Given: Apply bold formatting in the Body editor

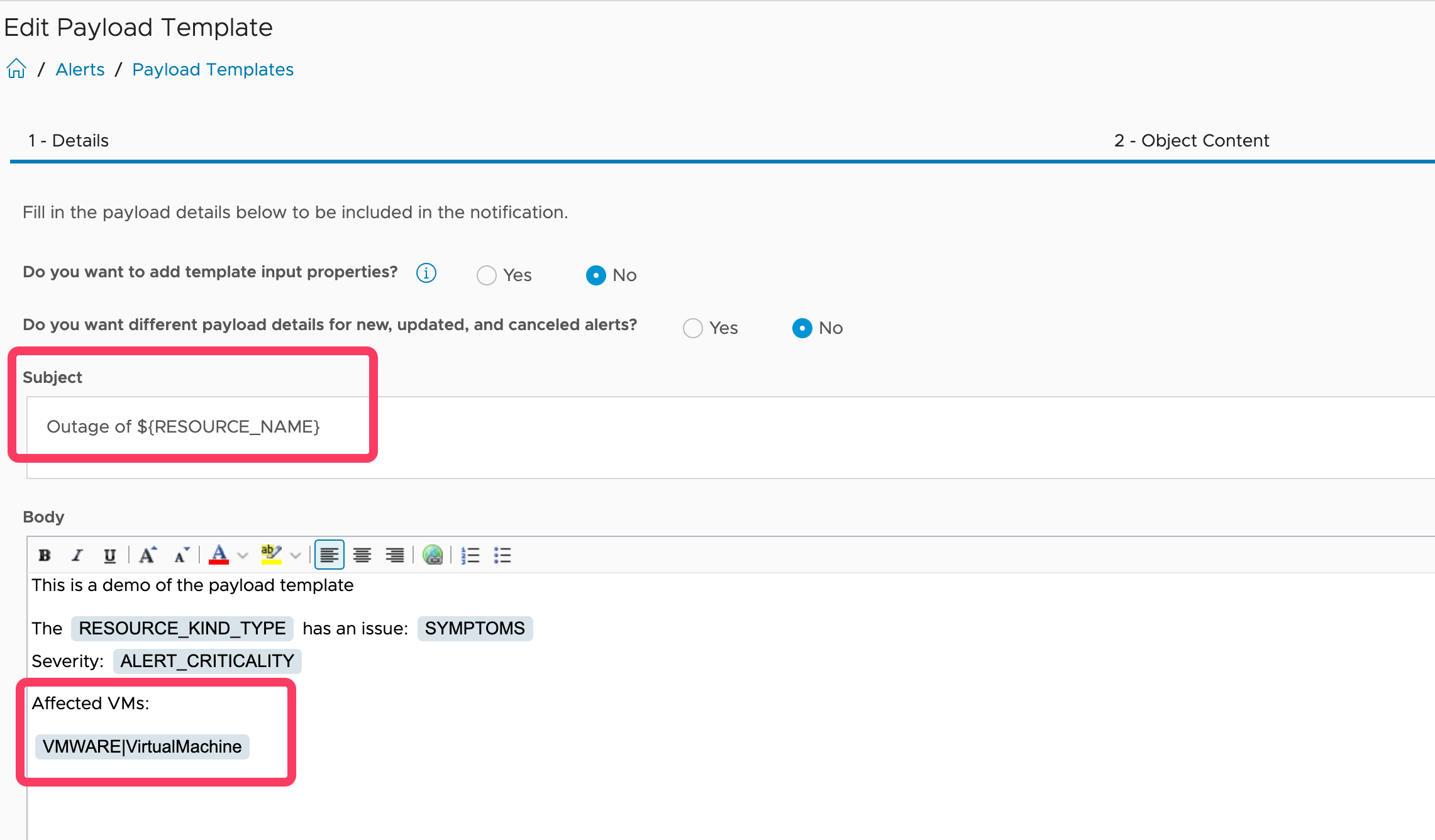Looking at the screenshot, I should pos(44,555).
